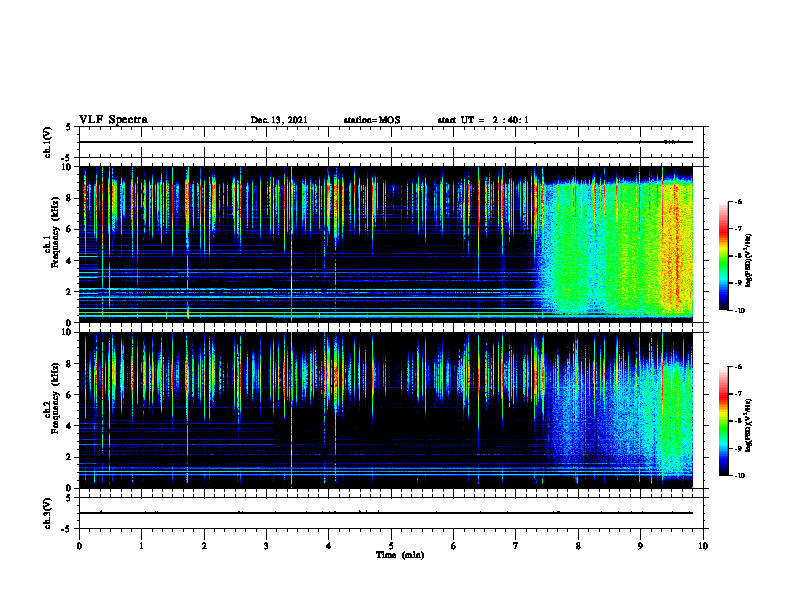This screenshot has height=612, width=792.
Task: Click the time axis tick label "2"
Action: pyautogui.click(x=204, y=546)
